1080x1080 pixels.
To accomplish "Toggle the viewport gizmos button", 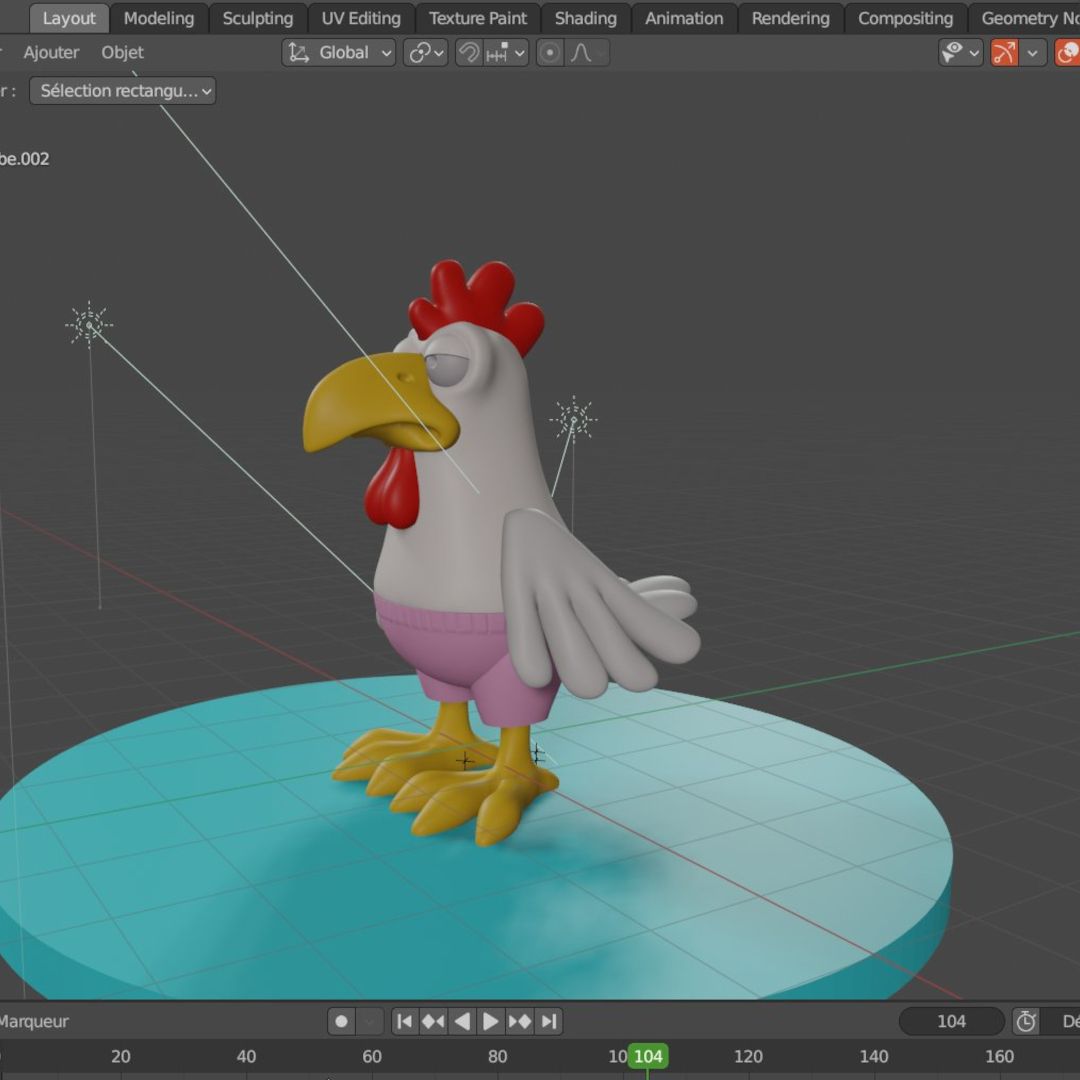I will (x=1004, y=52).
